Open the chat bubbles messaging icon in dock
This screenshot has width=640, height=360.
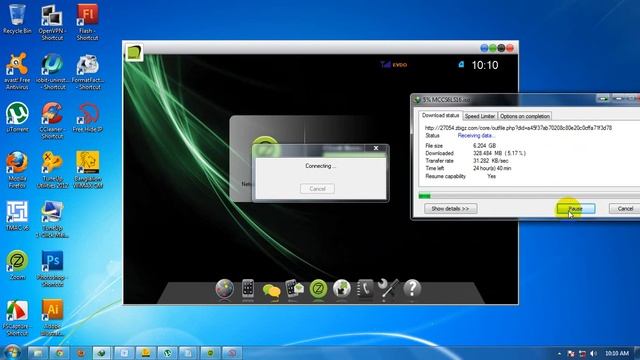271,291
